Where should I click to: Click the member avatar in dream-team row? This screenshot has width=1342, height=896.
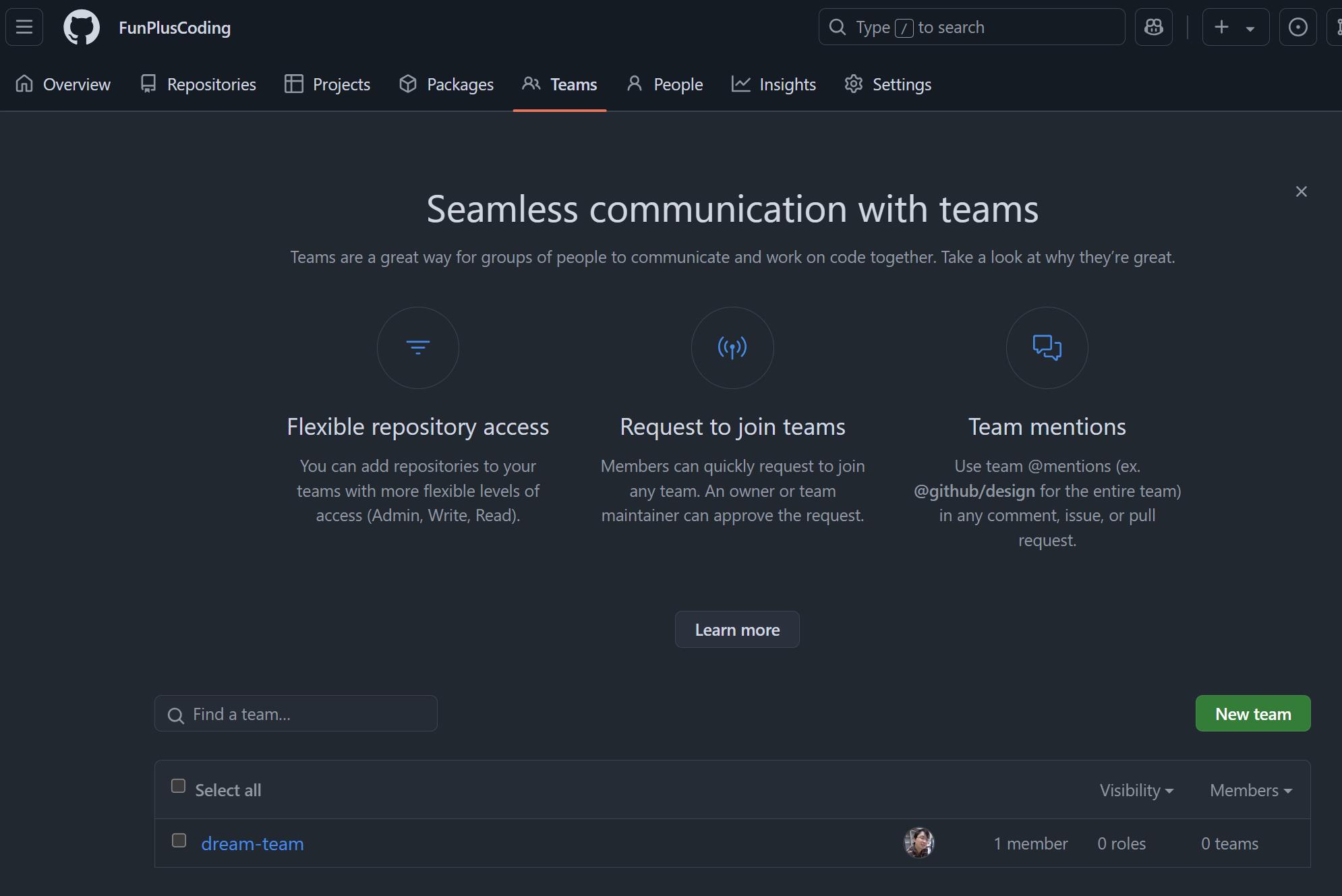tap(918, 843)
